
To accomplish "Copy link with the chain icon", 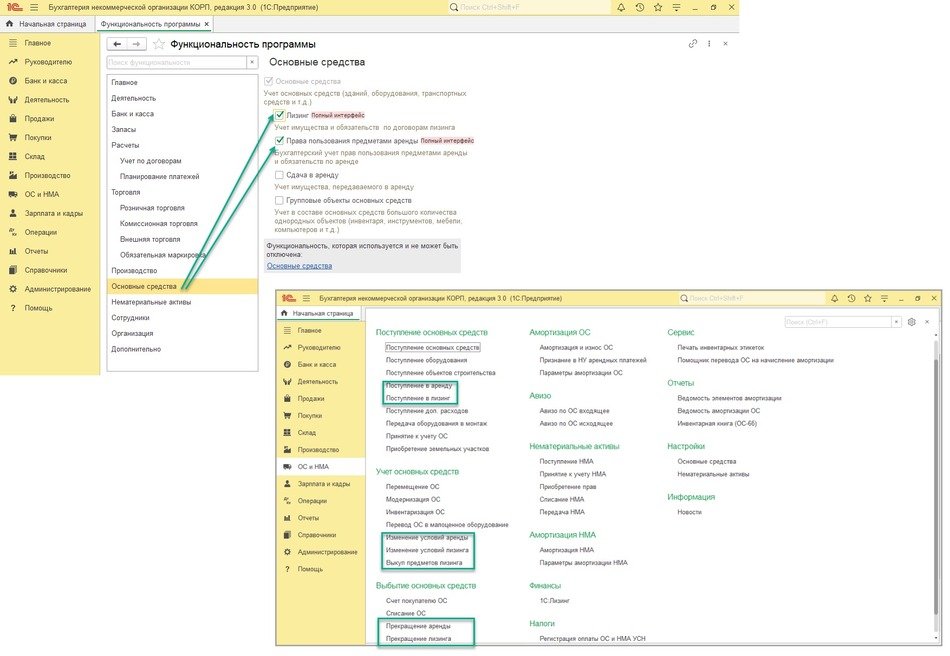I will [x=693, y=44].
